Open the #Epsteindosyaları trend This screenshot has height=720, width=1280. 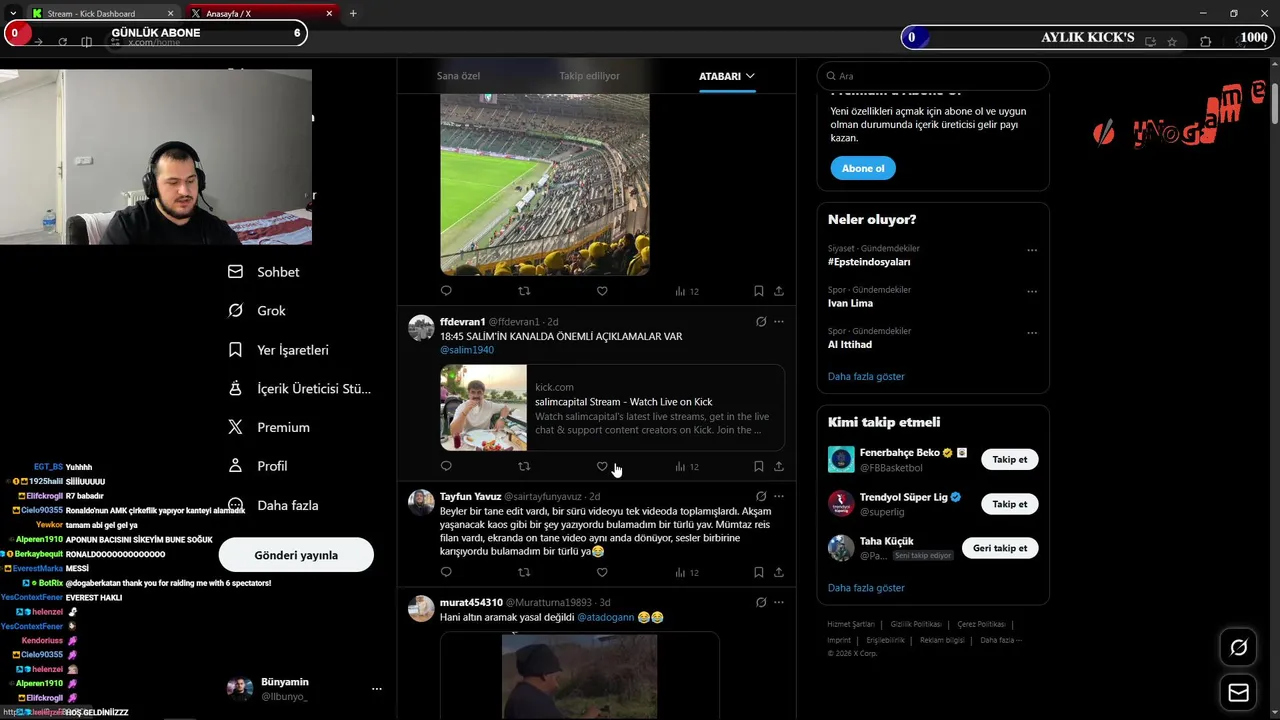coord(869,262)
